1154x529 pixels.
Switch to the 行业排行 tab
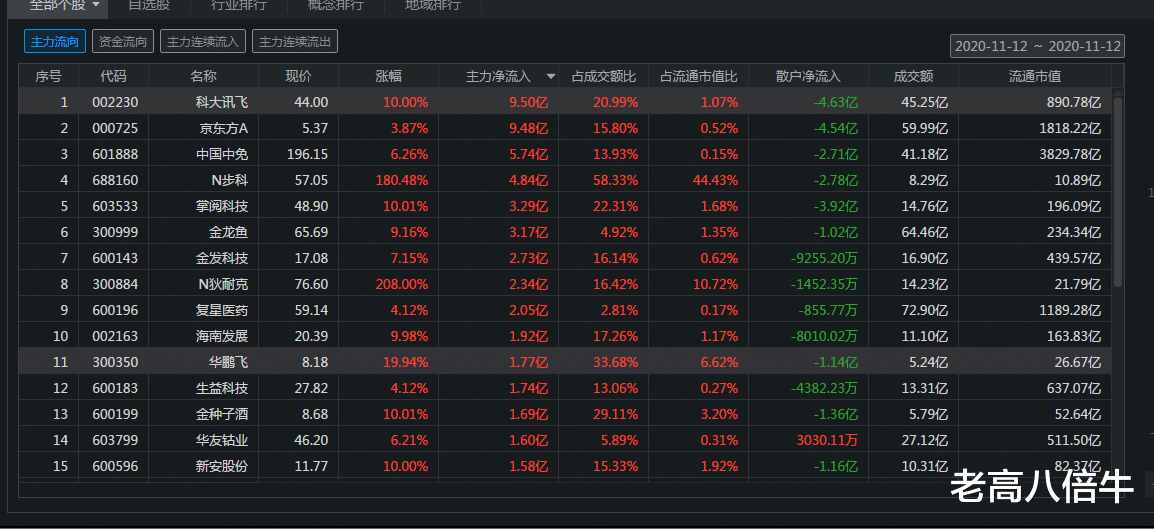(x=238, y=5)
